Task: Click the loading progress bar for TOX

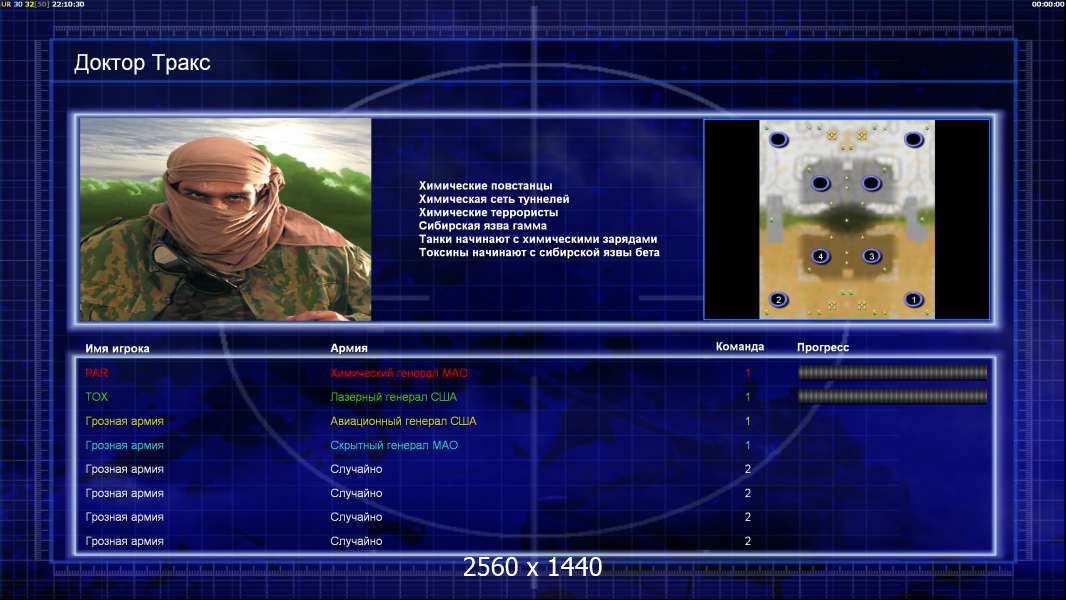Action: (x=892, y=396)
